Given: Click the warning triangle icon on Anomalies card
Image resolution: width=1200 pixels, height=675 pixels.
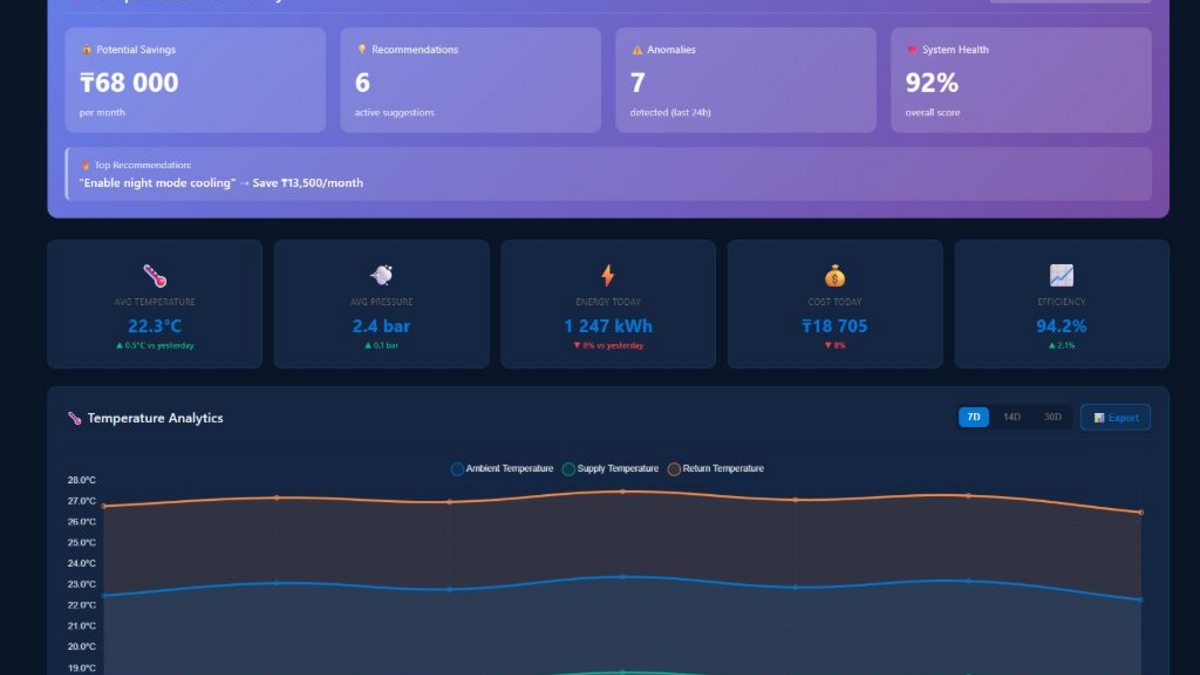Looking at the screenshot, I should click(638, 48).
